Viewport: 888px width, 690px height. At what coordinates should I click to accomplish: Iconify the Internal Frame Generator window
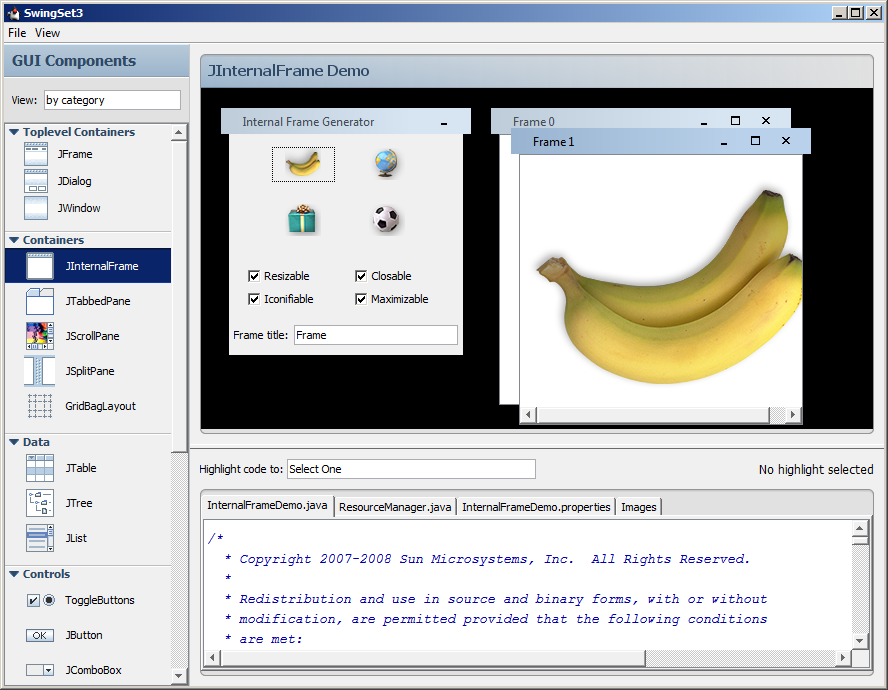click(x=444, y=122)
